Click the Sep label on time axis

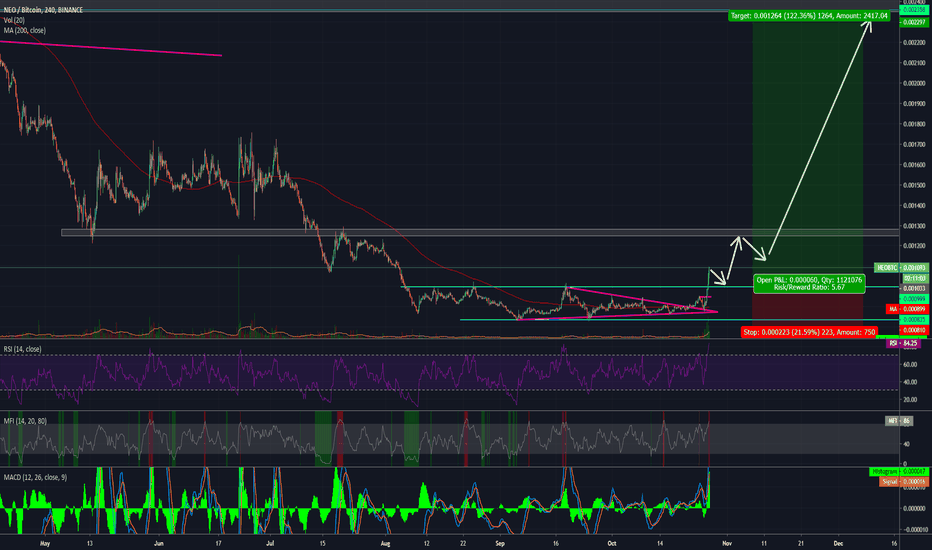point(500,543)
